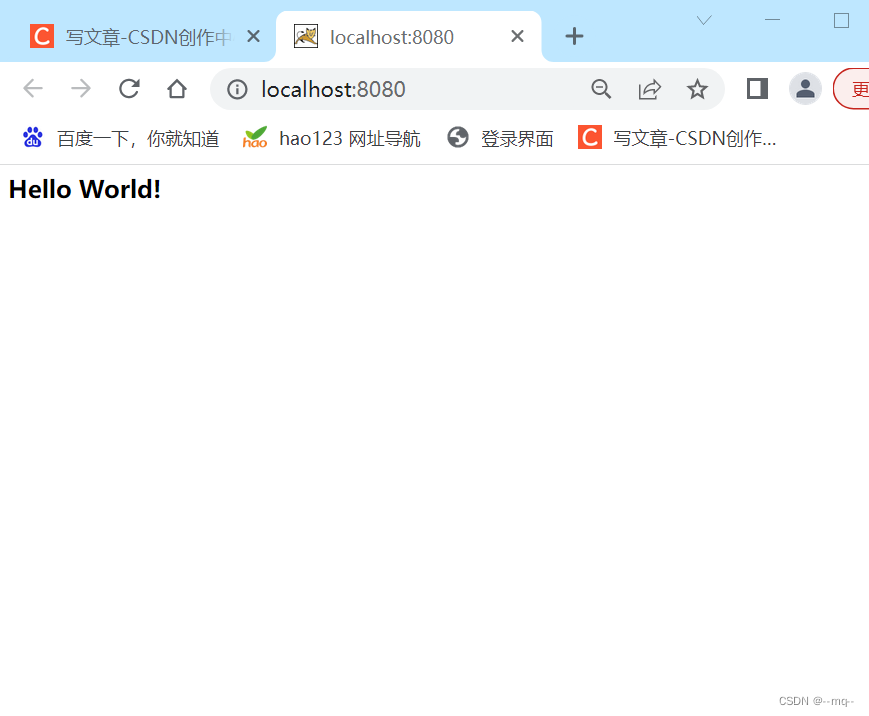Open a new tab with the plus button
Image resolution: width=869 pixels, height=716 pixels.
(x=574, y=36)
